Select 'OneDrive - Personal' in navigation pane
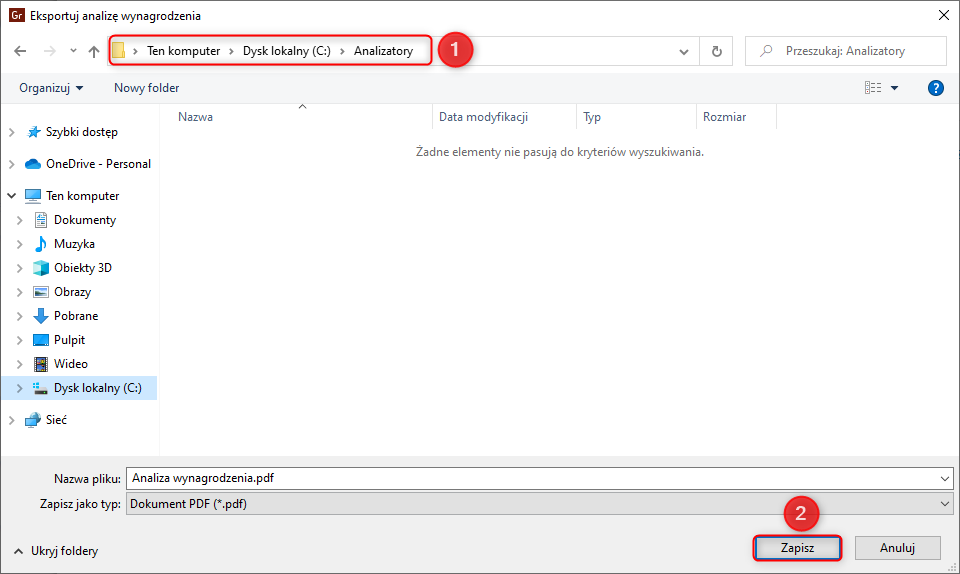960x574 pixels. 98,164
